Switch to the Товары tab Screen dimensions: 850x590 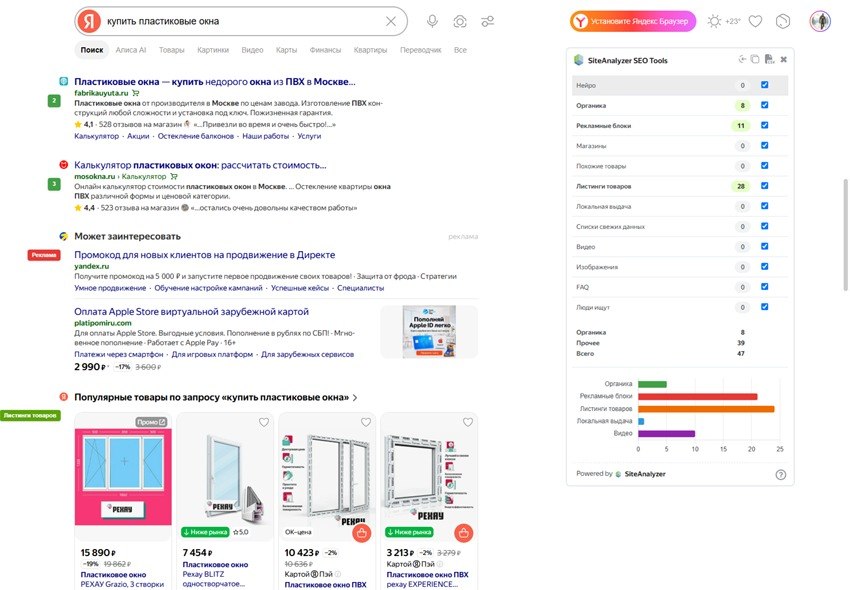coord(171,50)
